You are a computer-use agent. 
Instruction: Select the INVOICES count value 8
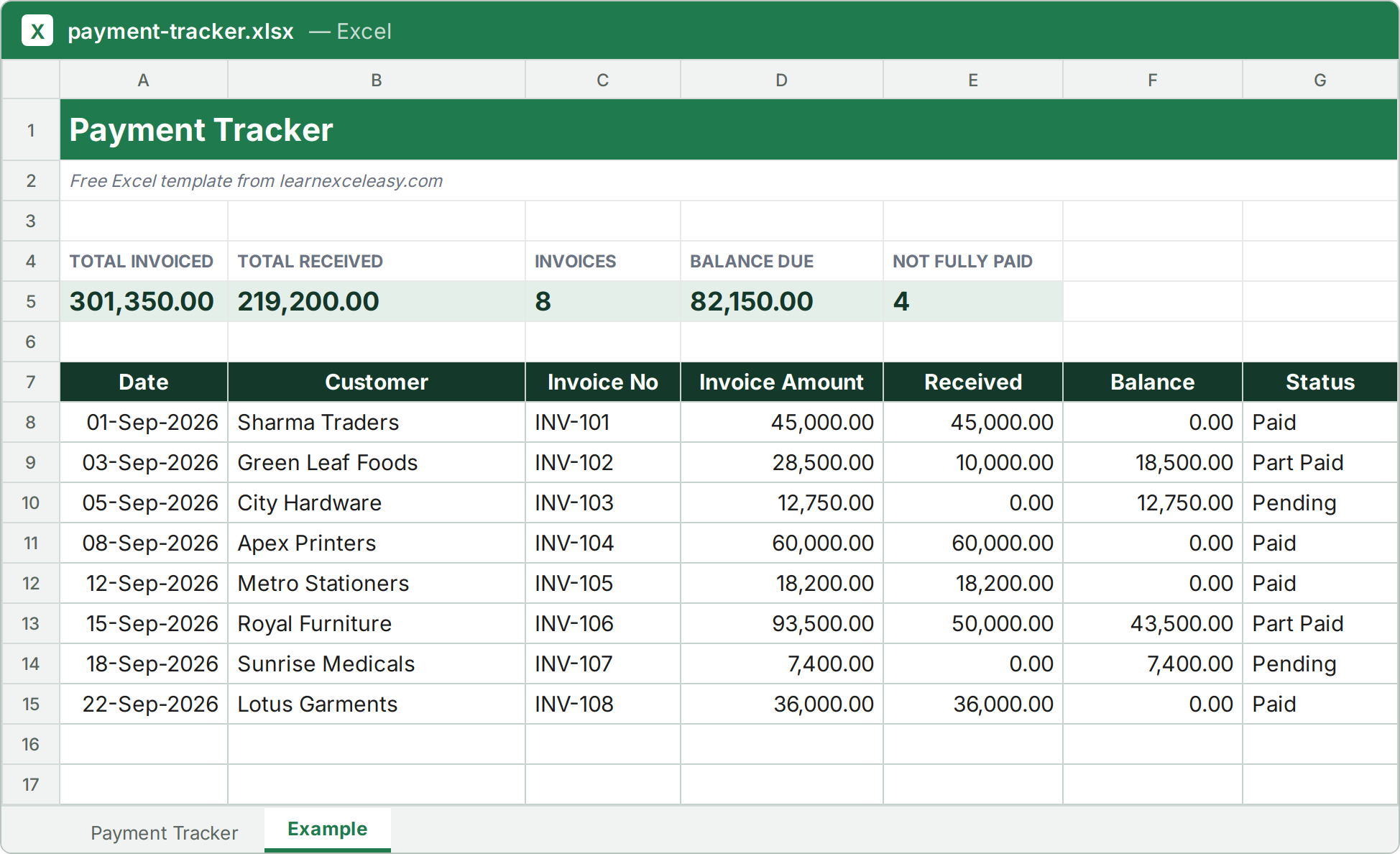pos(603,301)
